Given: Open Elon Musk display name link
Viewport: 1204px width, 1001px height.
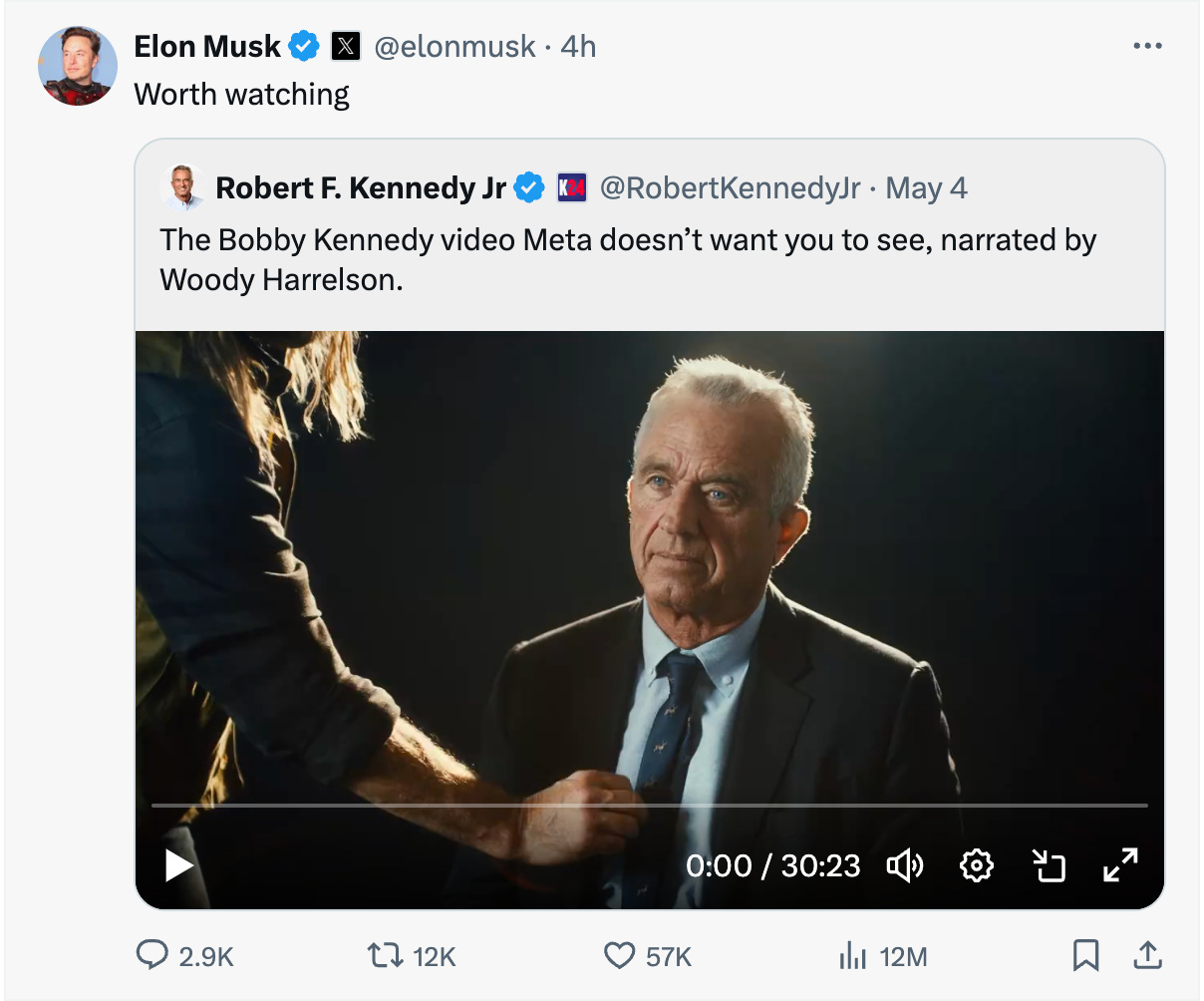Looking at the screenshot, I should [207, 46].
